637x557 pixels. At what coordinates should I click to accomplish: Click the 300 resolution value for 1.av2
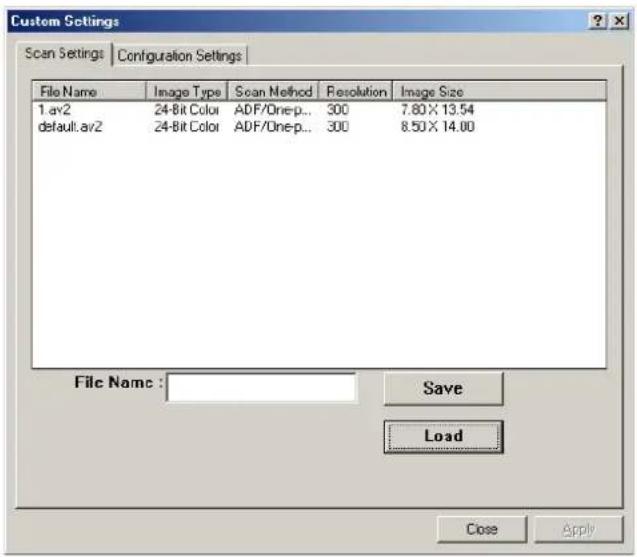tap(338, 109)
